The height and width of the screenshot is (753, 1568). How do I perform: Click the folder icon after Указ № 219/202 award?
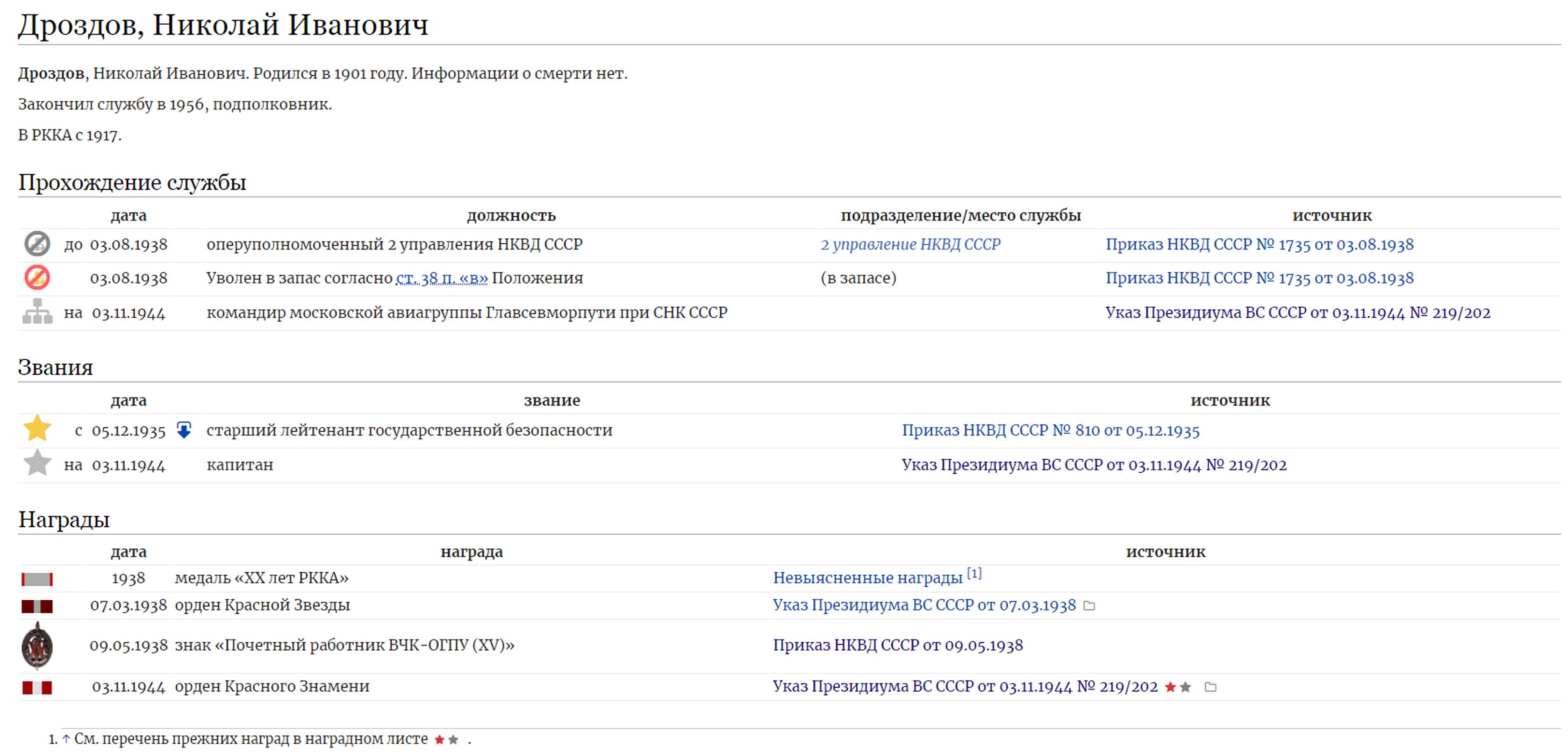point(1210,687)
